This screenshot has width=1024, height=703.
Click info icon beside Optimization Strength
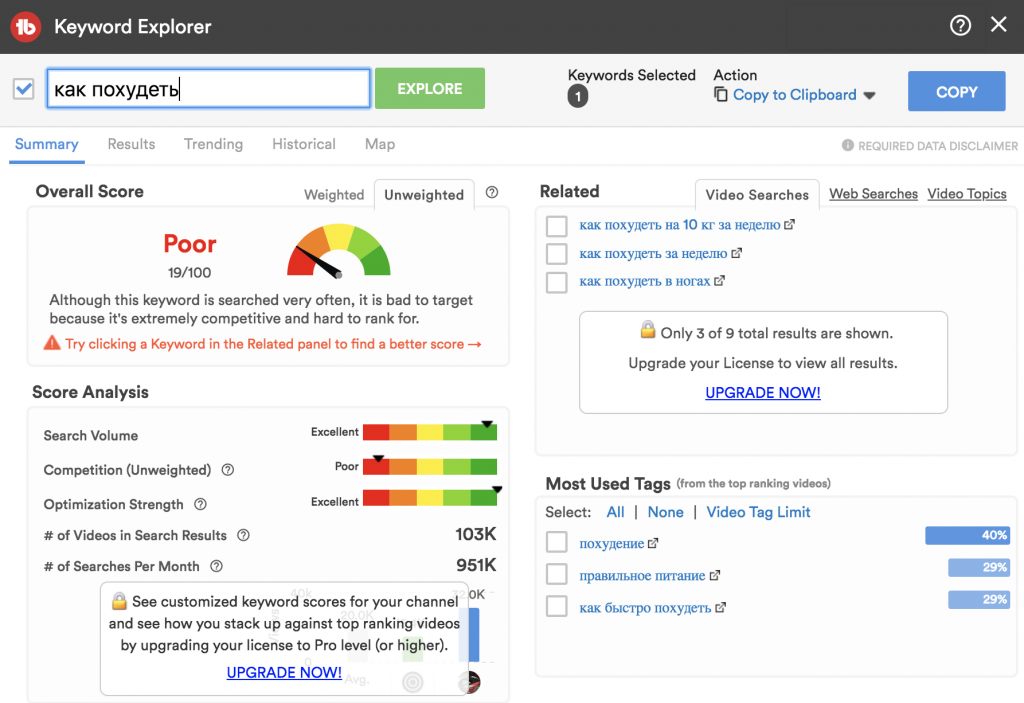[201, 504]
